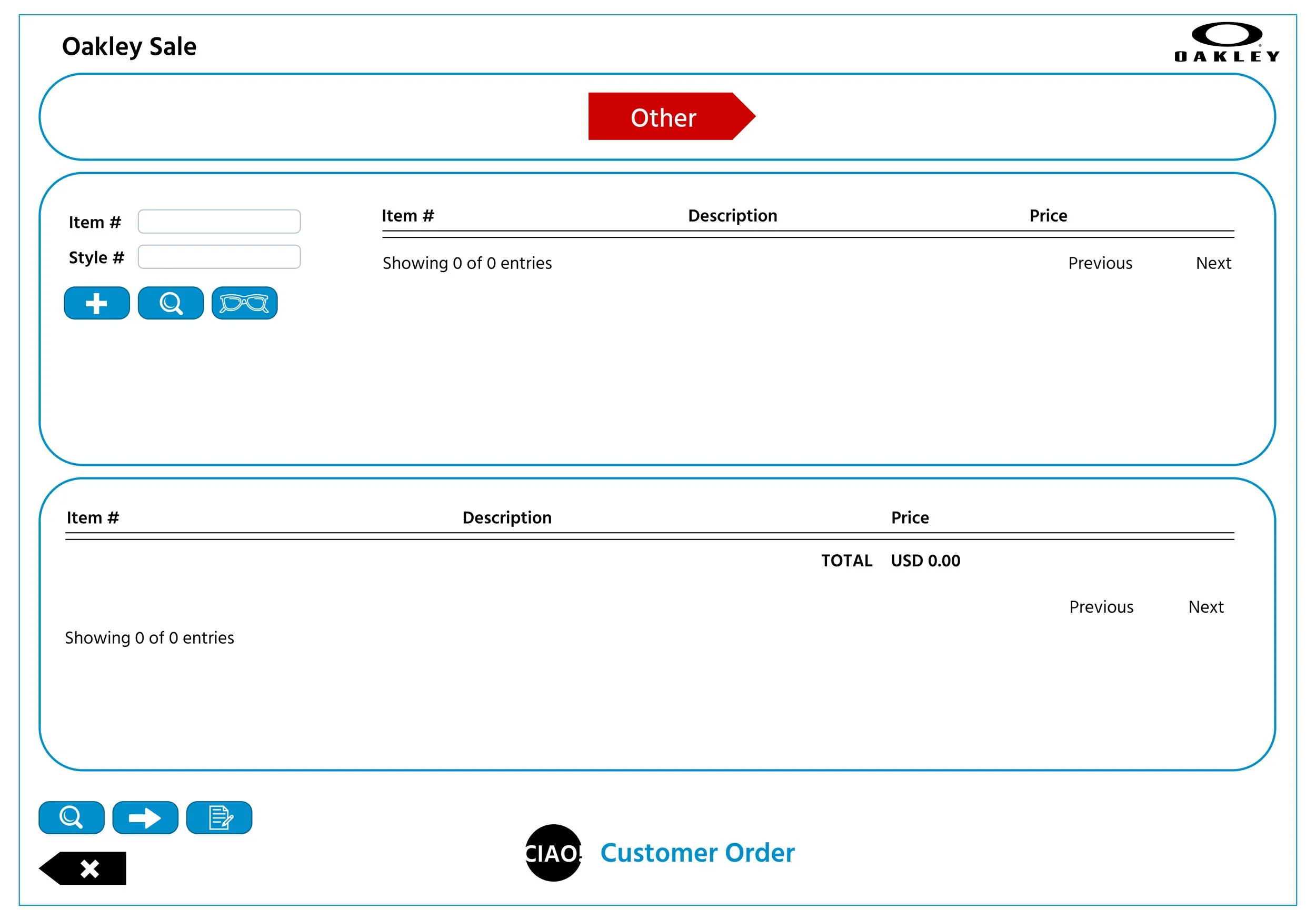Click the Customer Order link text
Image resolution: width=1316 pixels, height=919 pixels.
pyautogui.click(x=697, y=853)
